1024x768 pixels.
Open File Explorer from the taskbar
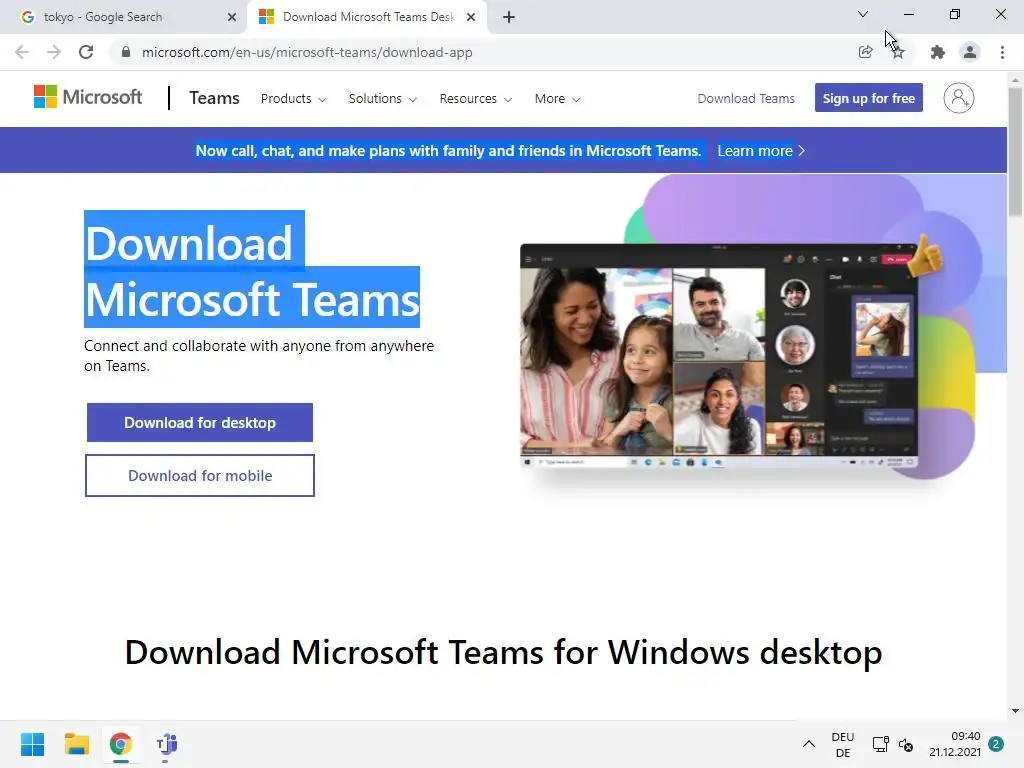click(x=76, y=744)
